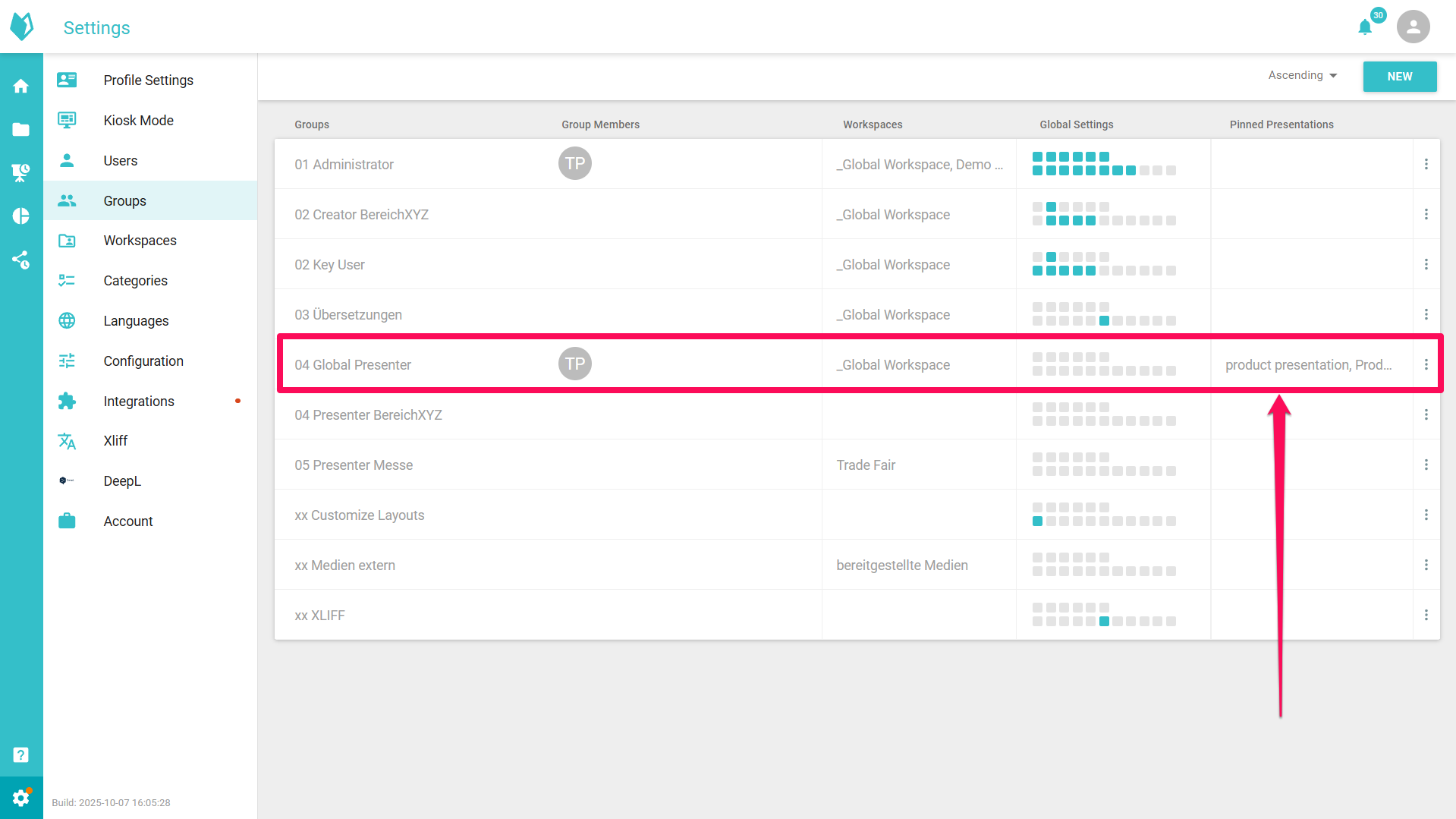1456x819 pixels.
Task: Open the Integrations settings section
Action: [x=139, y=402]
